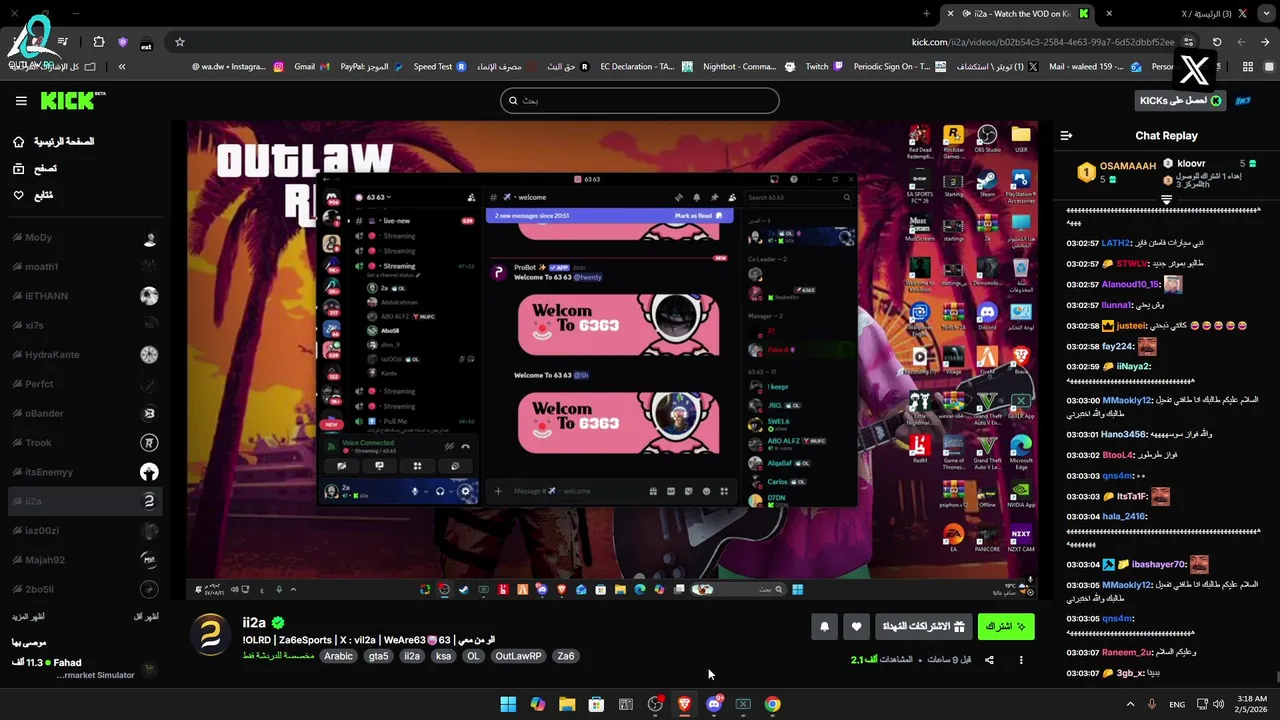Click the VOD video player

[x=612, y=361]
